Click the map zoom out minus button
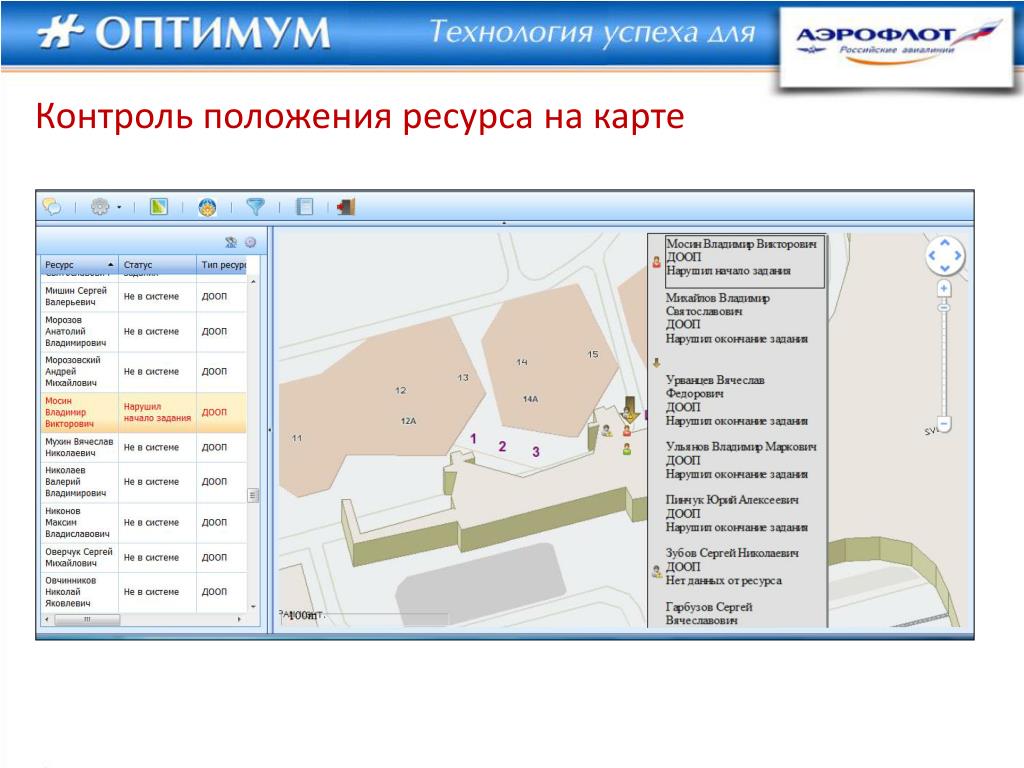Screen dimensions: 1024x768 [x=943, y=424]
